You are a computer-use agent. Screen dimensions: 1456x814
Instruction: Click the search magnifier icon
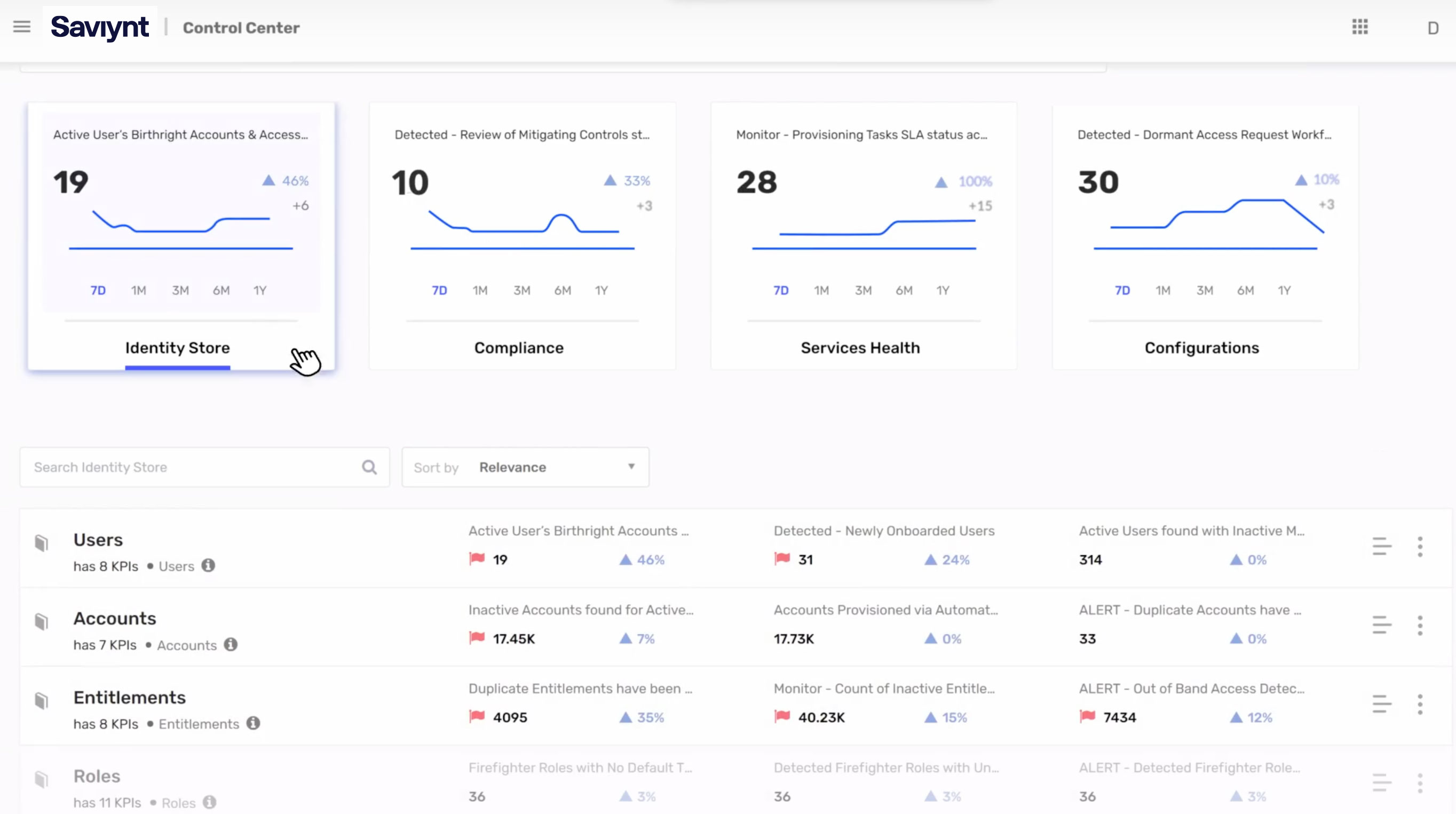tap(369, 467)
